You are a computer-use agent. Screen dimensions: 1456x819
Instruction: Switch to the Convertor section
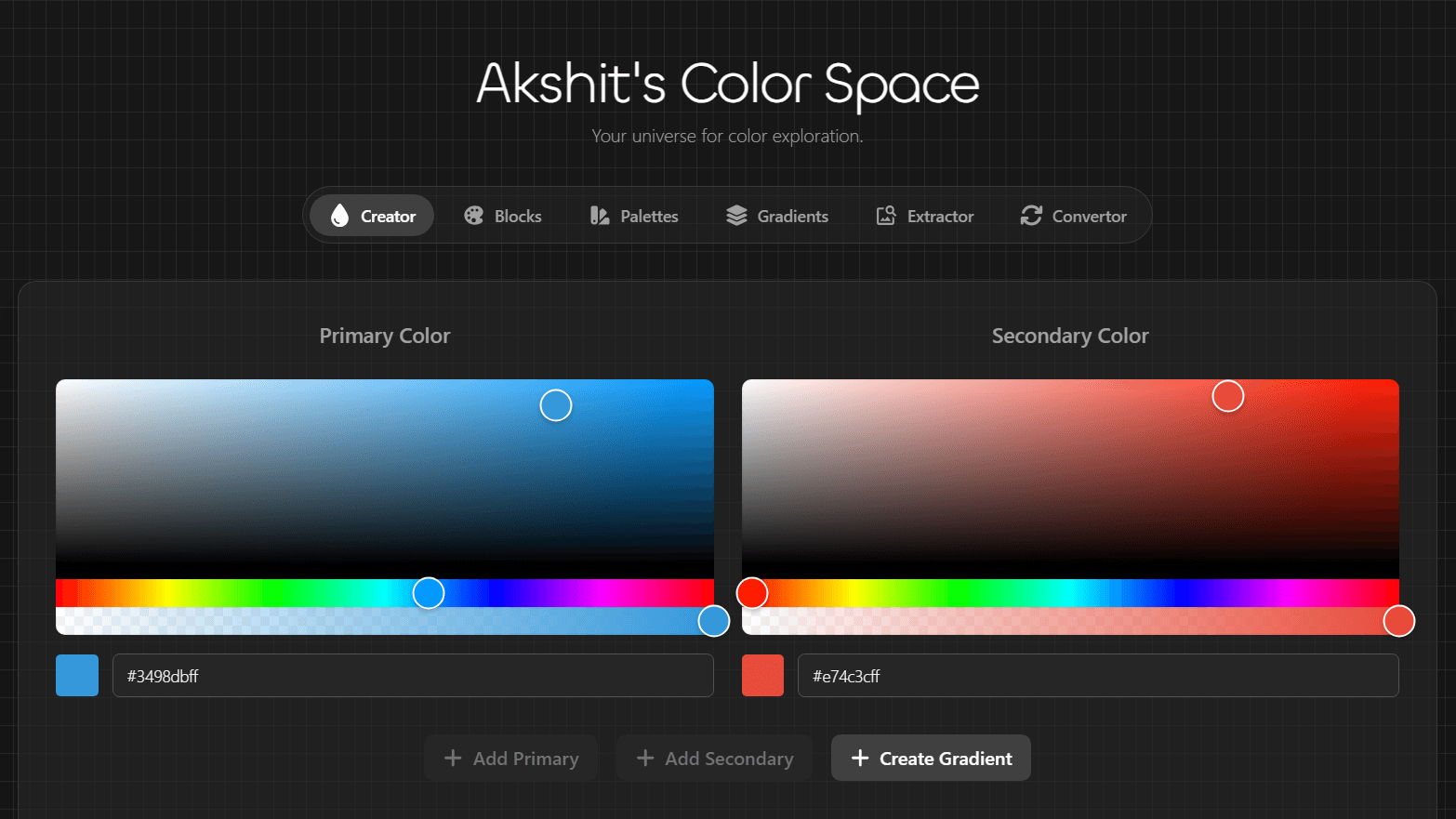(1074, 215)
